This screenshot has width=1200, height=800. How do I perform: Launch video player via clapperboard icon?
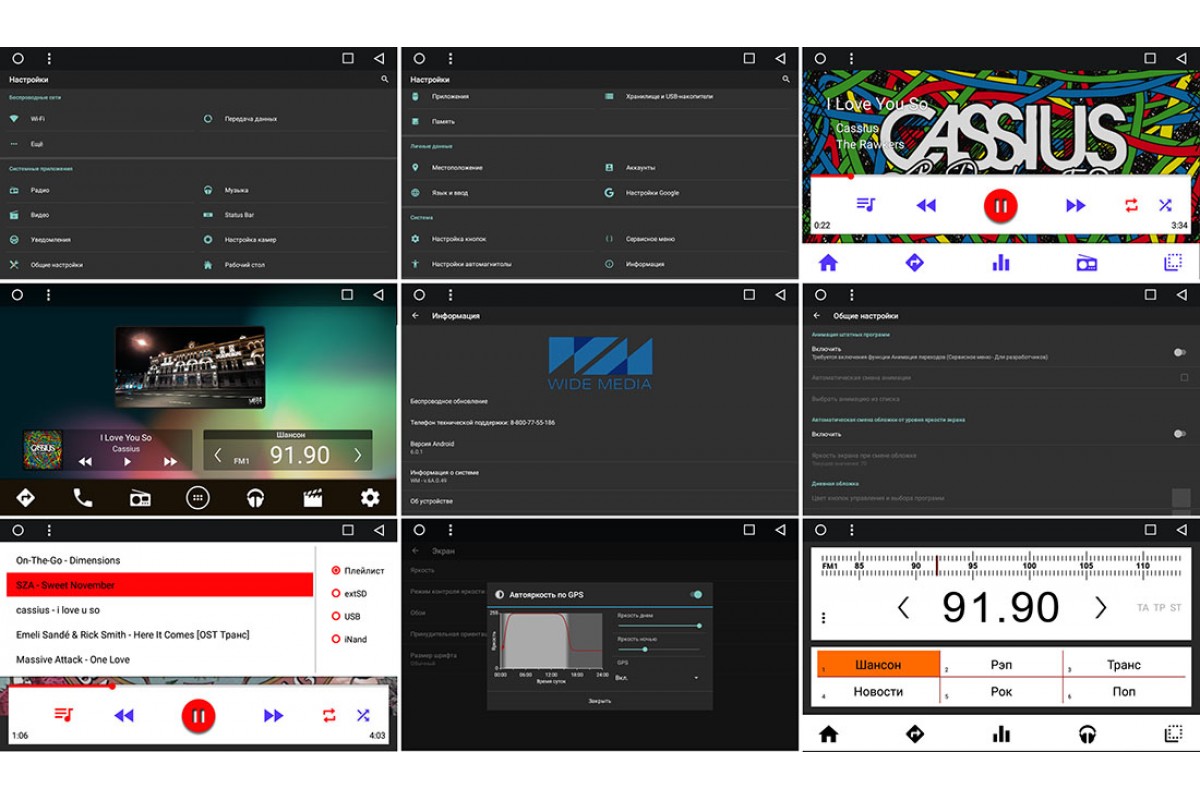(313, 498)
